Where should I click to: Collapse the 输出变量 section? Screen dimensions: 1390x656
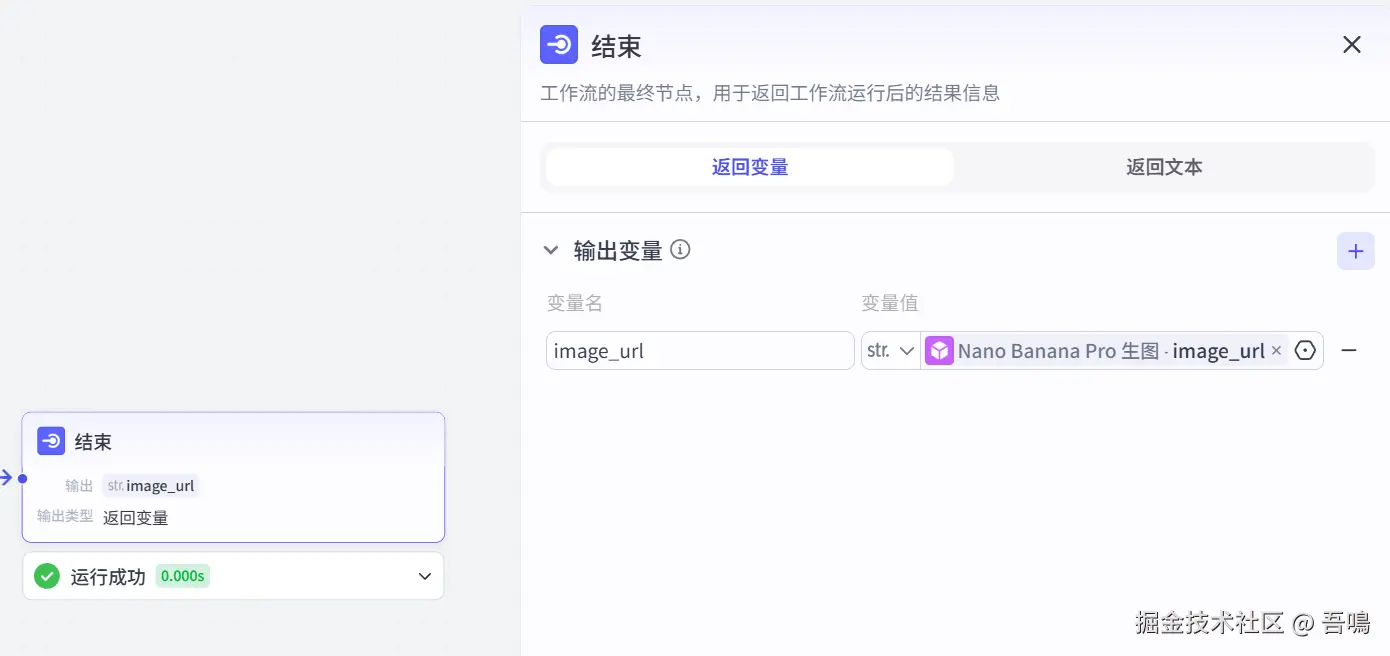click(x=551, y=250)
